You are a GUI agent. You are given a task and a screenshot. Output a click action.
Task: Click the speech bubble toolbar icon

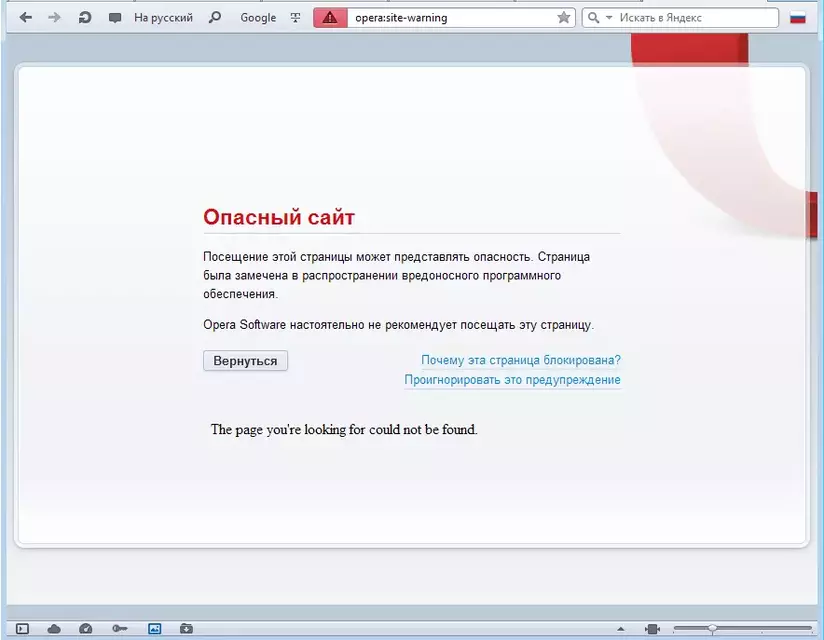tap(115, 18)
